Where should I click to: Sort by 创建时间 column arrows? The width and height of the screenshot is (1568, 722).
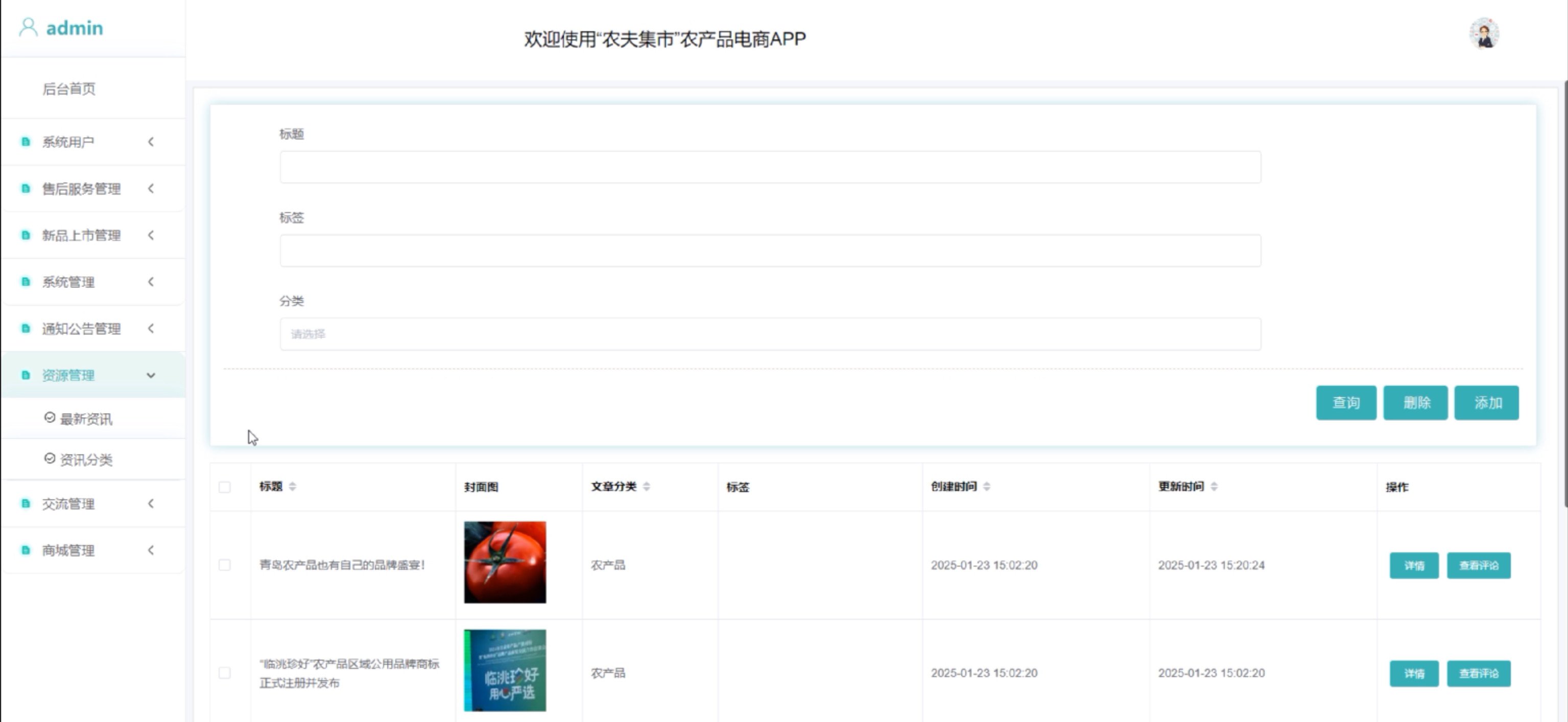pos(987,486)
